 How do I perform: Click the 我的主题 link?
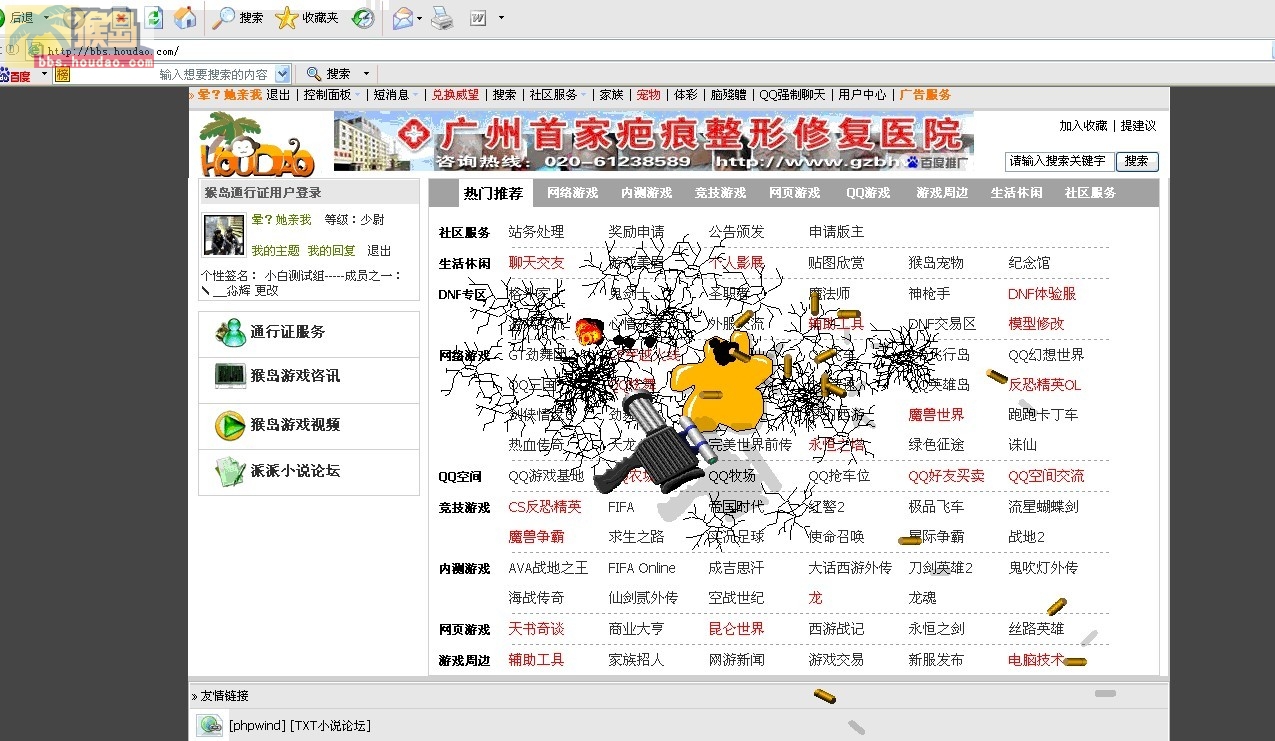tap(275, 251)
